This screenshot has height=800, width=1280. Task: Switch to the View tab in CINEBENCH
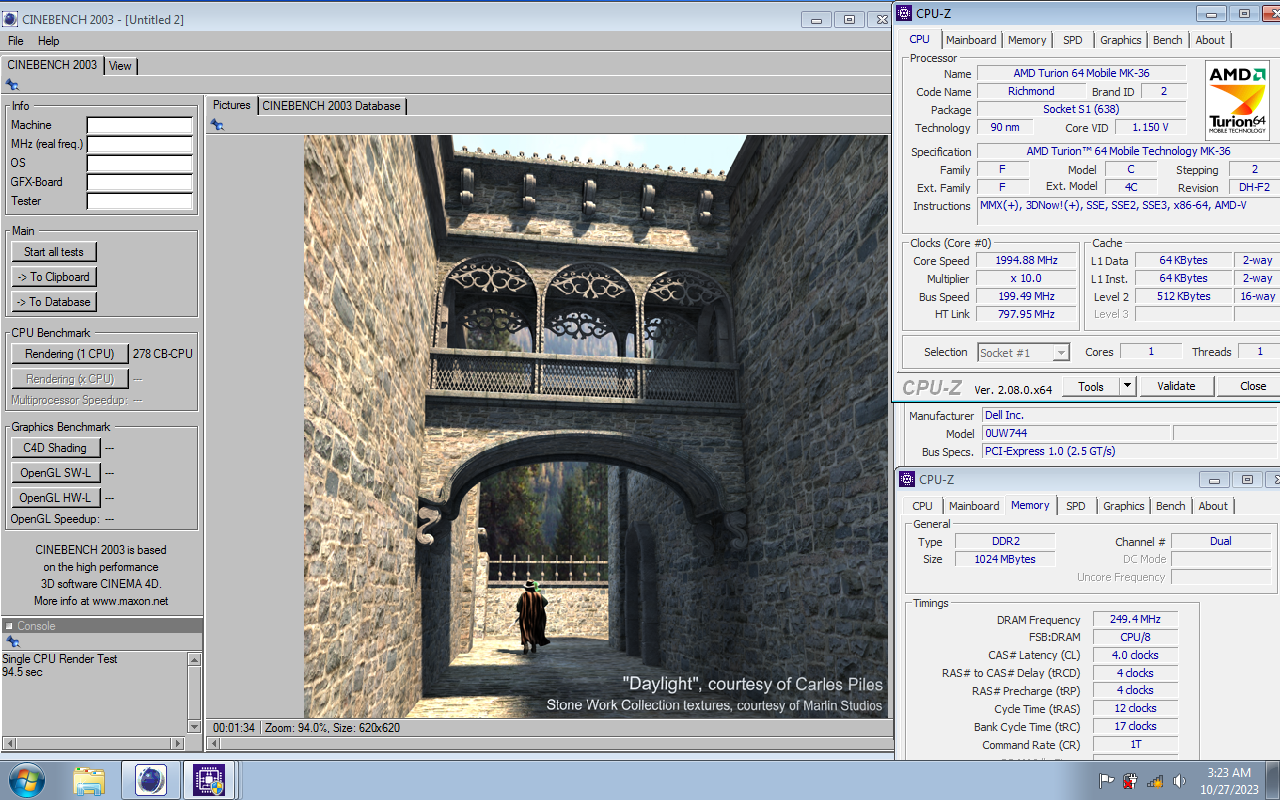pos(120,65)
